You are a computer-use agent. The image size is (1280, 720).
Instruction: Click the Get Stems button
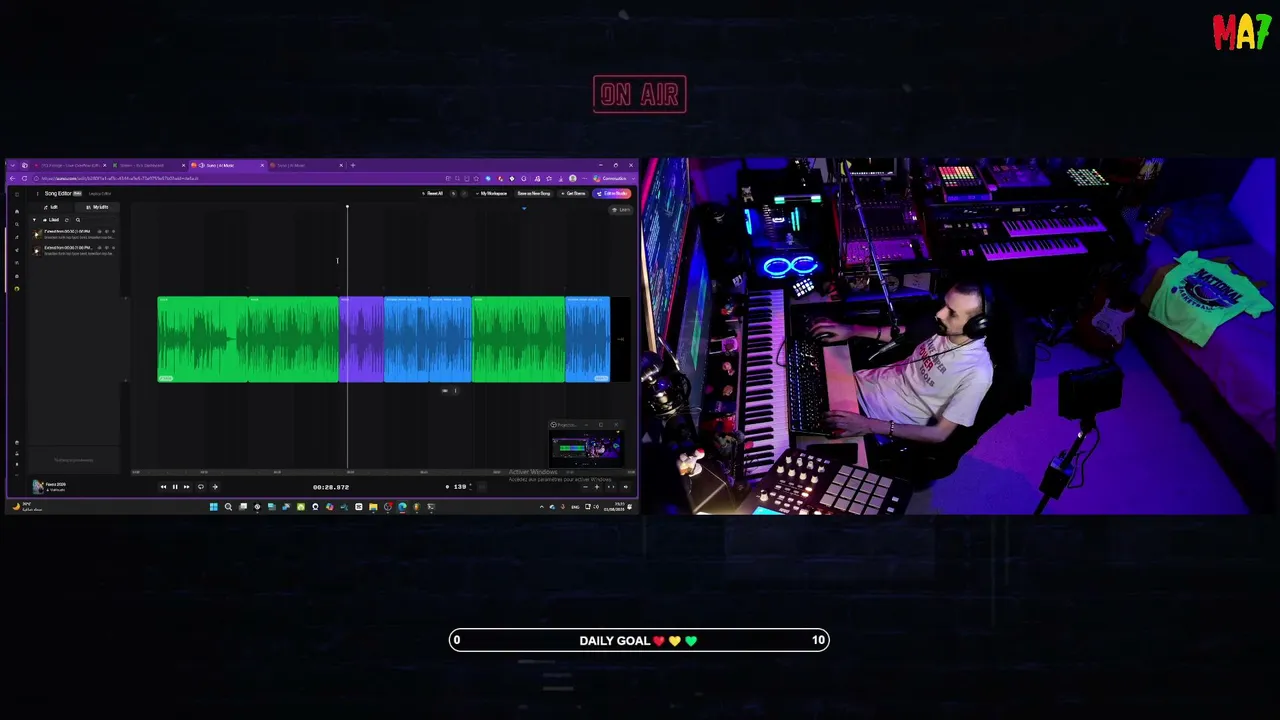(x=574, y=193)
